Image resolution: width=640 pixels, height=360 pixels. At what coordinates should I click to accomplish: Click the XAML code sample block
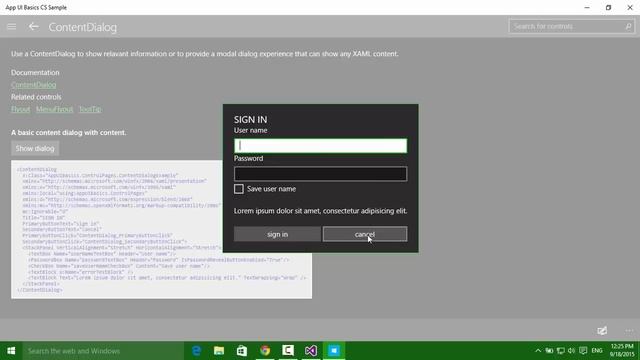click(162, 229)
